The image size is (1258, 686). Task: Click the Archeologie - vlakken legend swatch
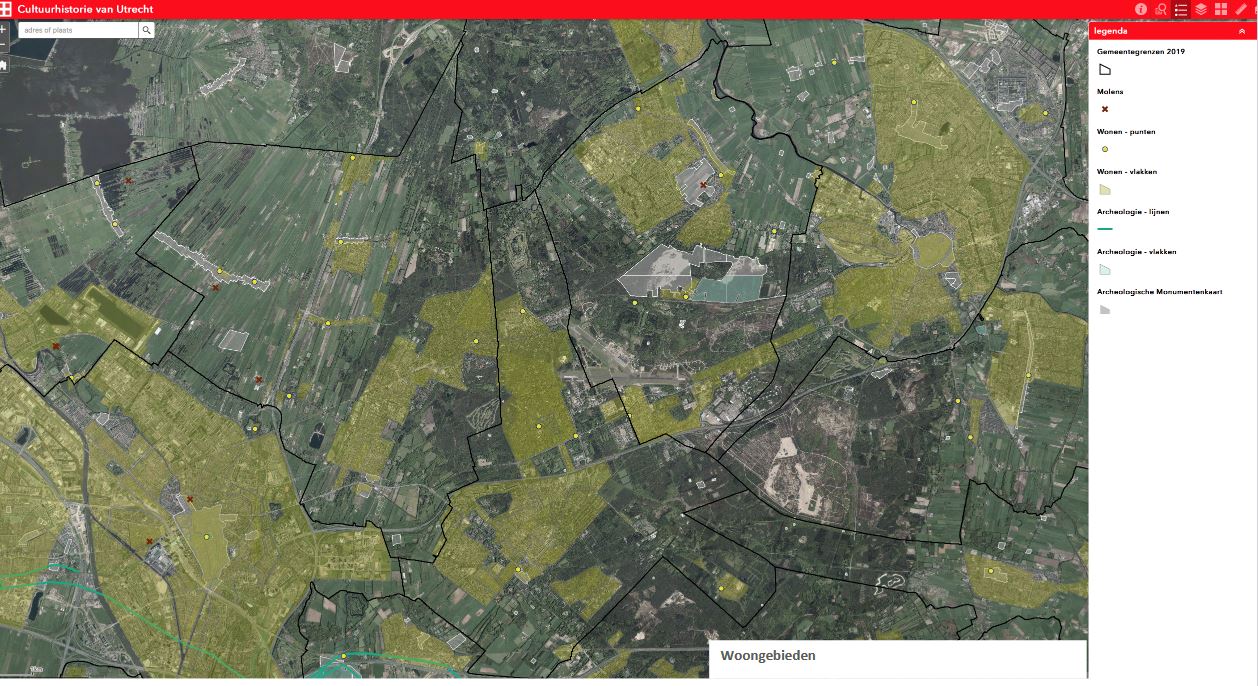click(x=1105, y=270)
